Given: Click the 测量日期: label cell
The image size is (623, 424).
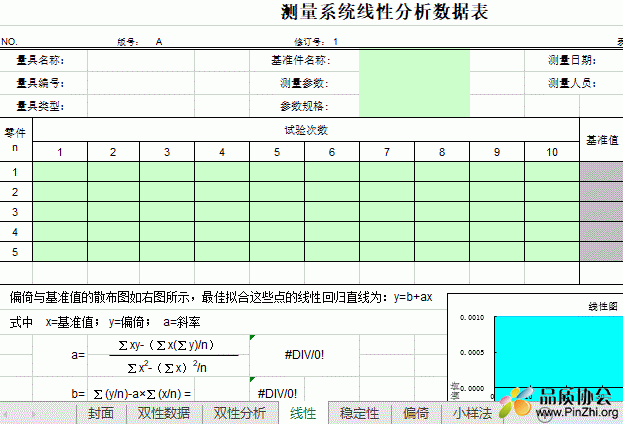Looking at the screenshot, I should point(572,60).
